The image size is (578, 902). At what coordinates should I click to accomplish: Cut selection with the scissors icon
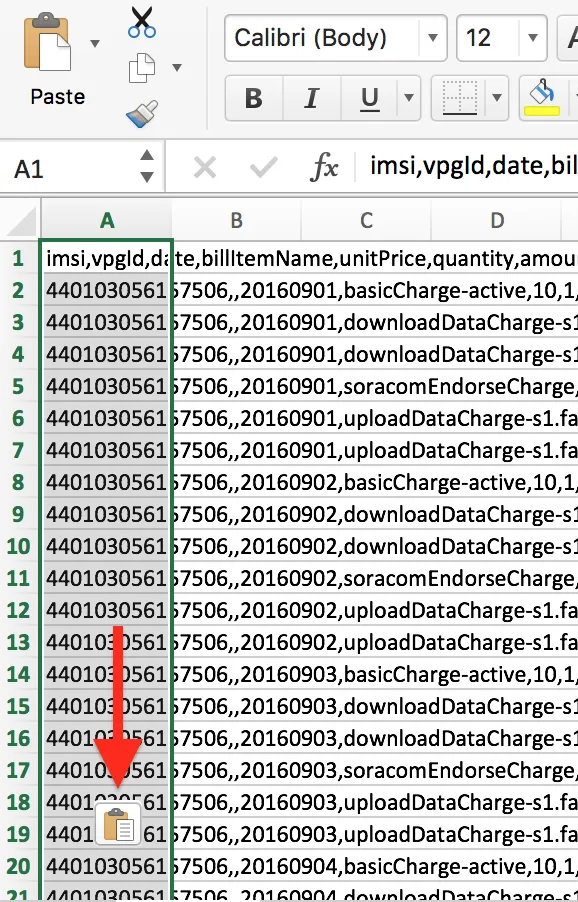(x=141, y=22)
